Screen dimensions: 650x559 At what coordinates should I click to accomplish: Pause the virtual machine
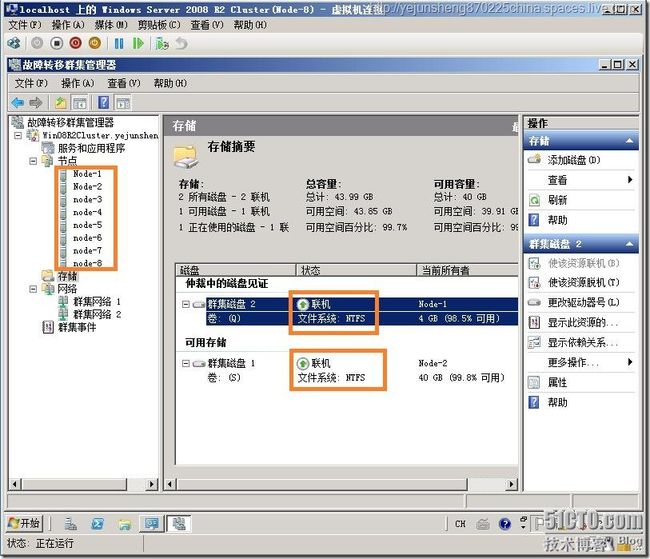point(119,43)
